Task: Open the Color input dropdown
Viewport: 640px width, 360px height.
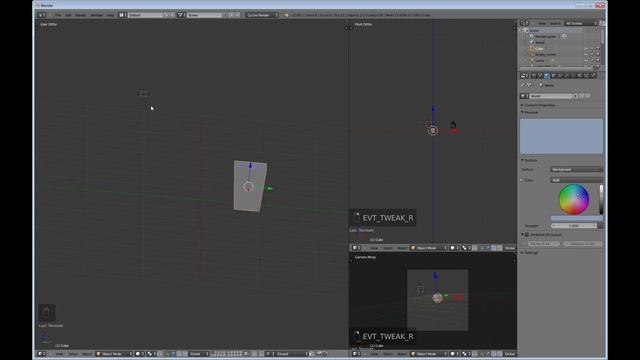Action: [576, 180]
